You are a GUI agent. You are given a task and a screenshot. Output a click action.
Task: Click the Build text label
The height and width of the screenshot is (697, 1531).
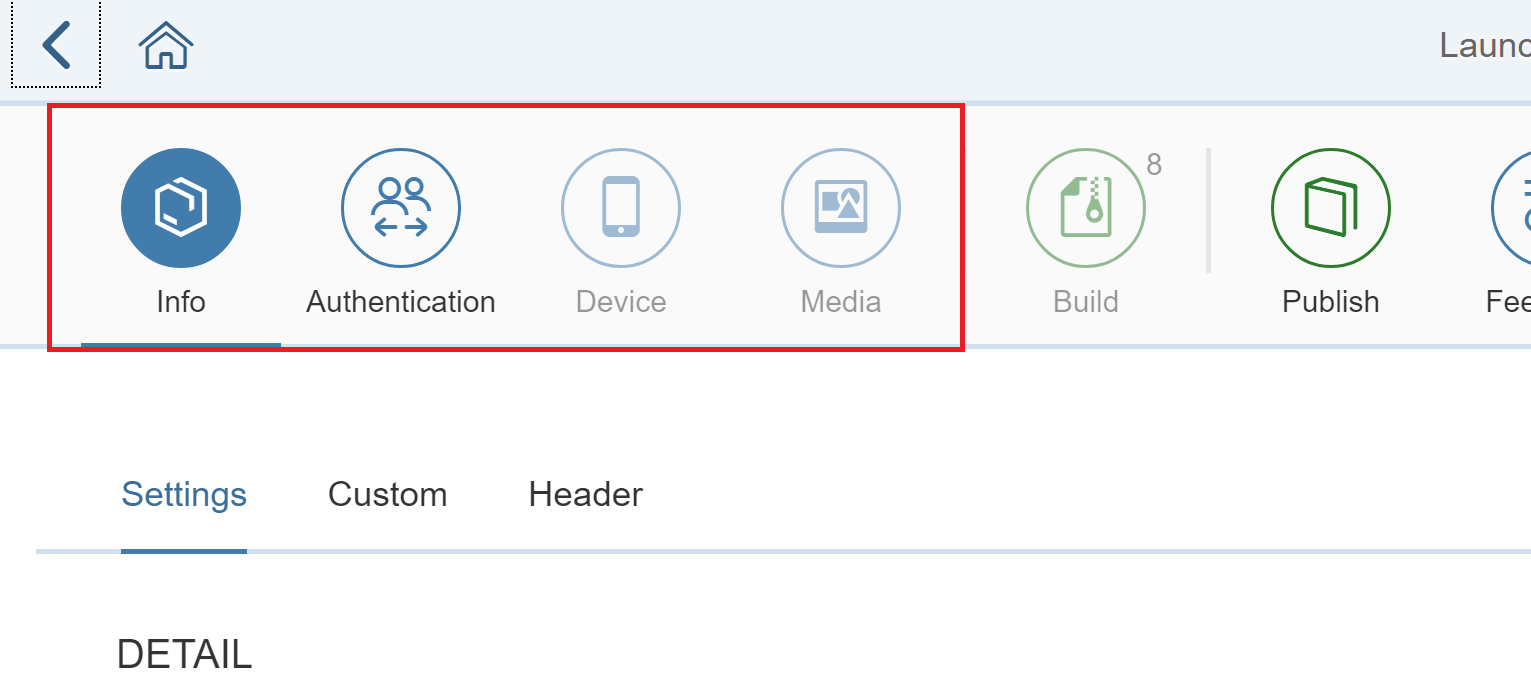(1086, 302)
